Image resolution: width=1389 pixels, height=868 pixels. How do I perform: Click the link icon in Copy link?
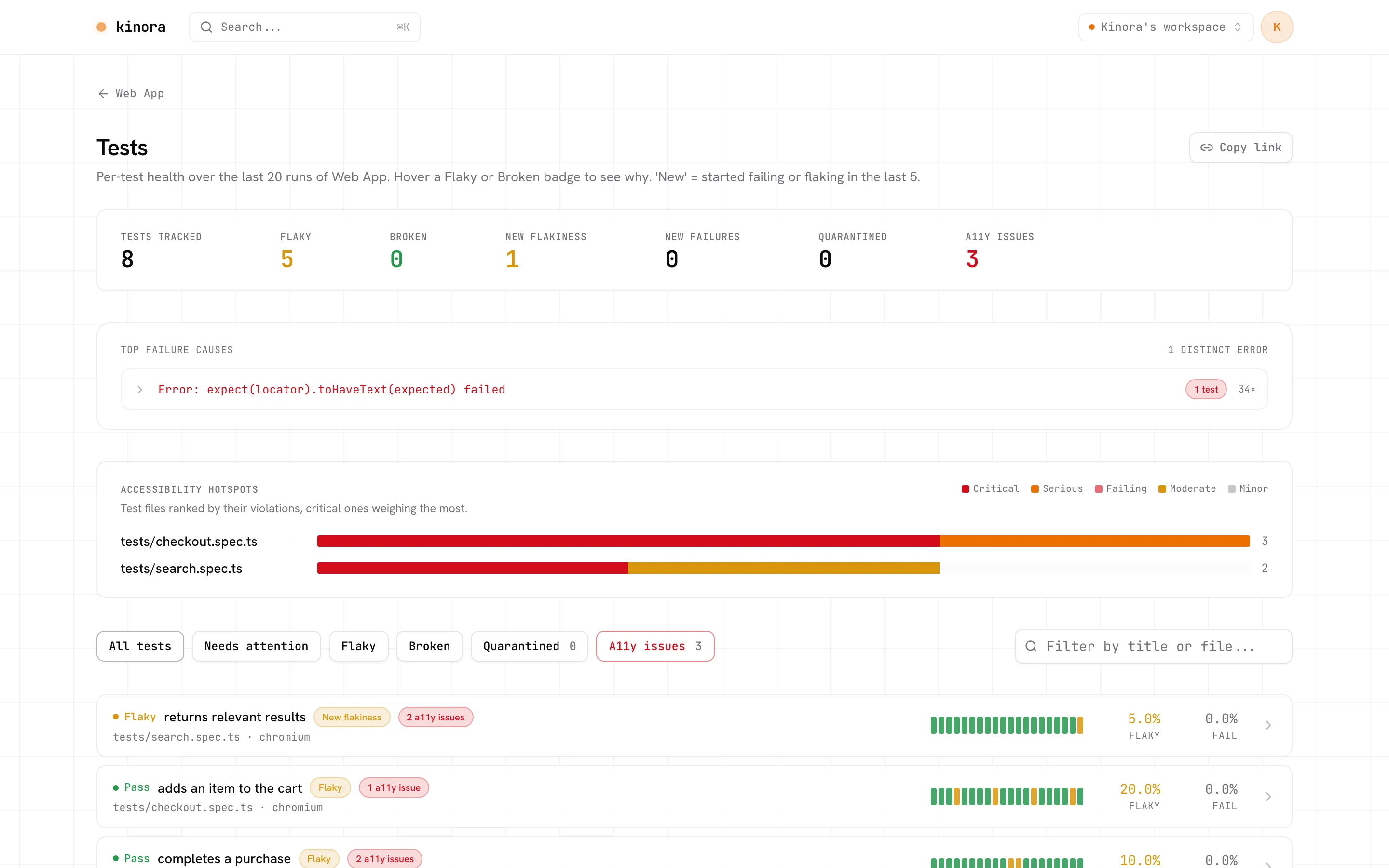click(1207, 148)
